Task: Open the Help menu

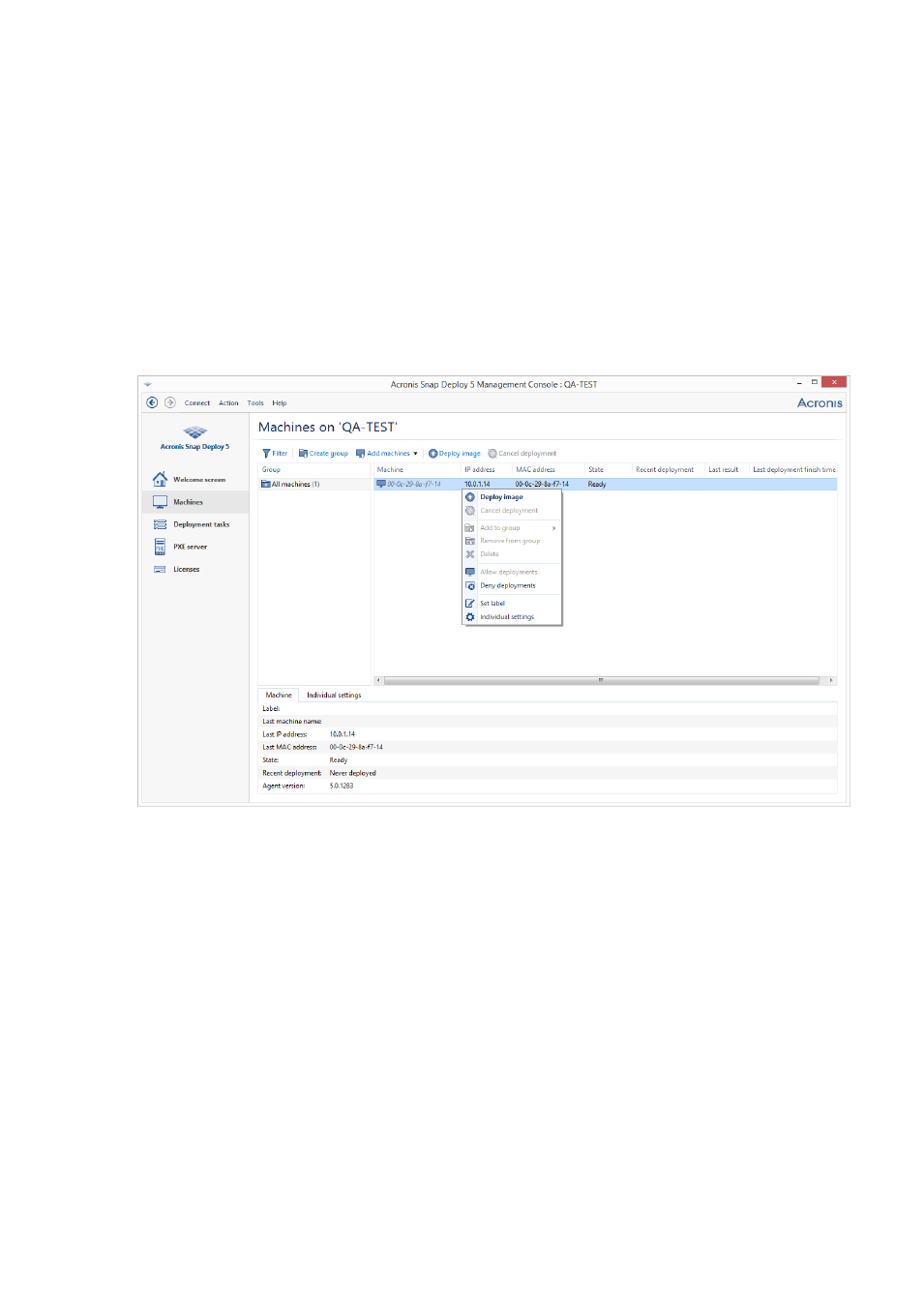Action: coord(280,403)
